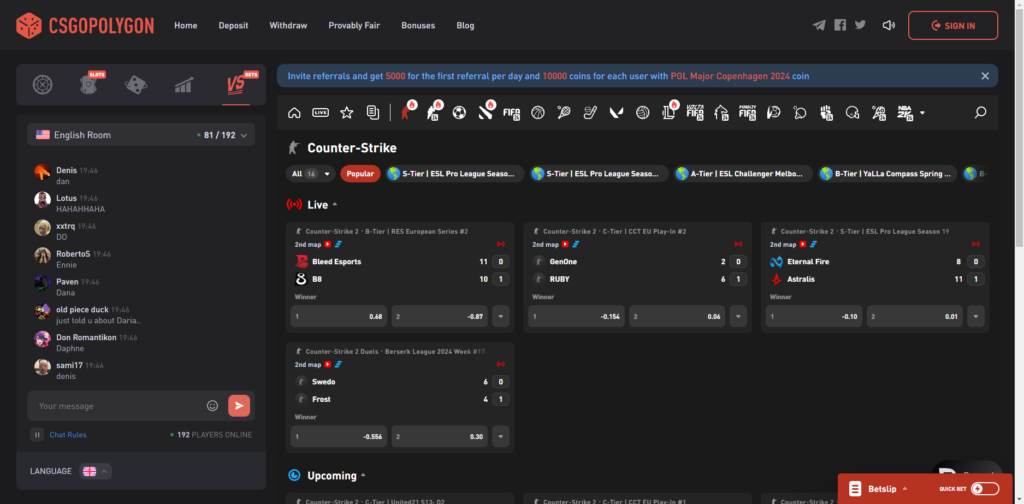The width and height of the screenshot is (1024, 504).
Task: Select the football soccer ball icon
Action: tap(459, 112)
